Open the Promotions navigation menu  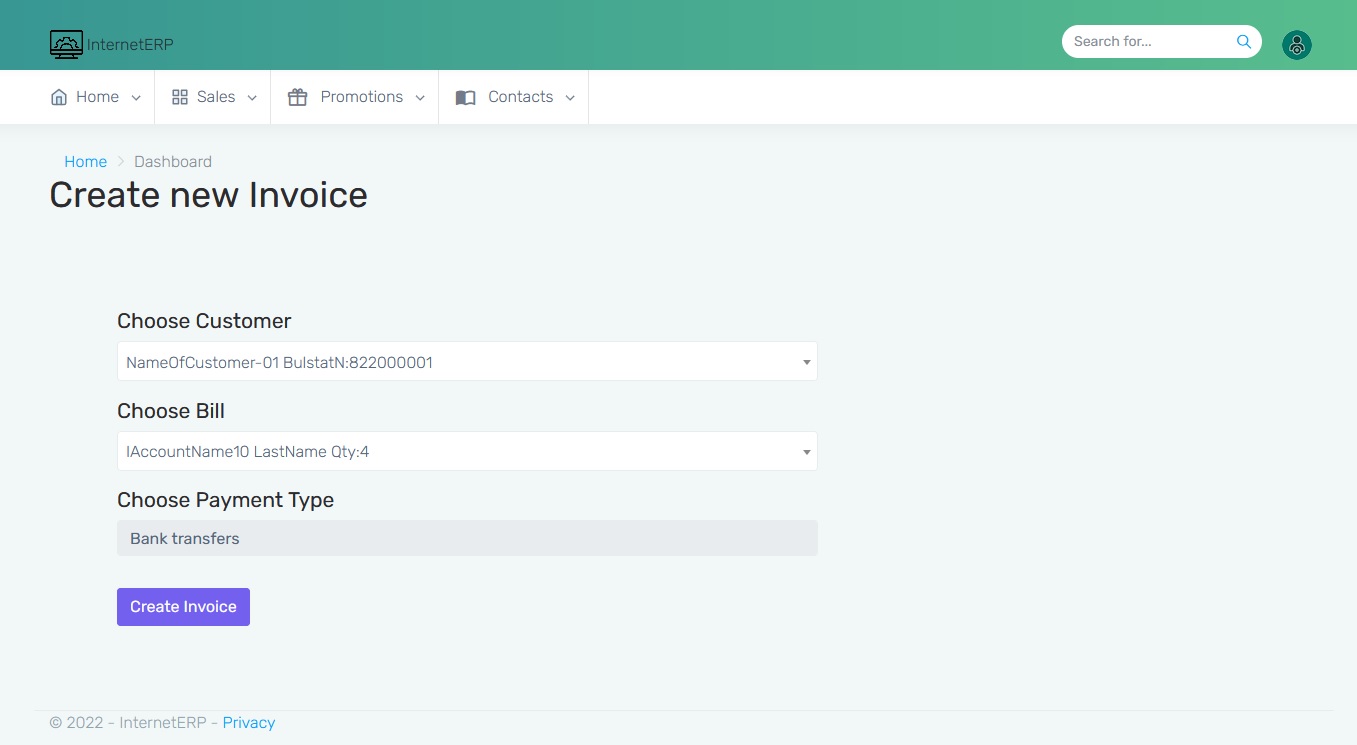pyautogui.click(x=356, y=97)
